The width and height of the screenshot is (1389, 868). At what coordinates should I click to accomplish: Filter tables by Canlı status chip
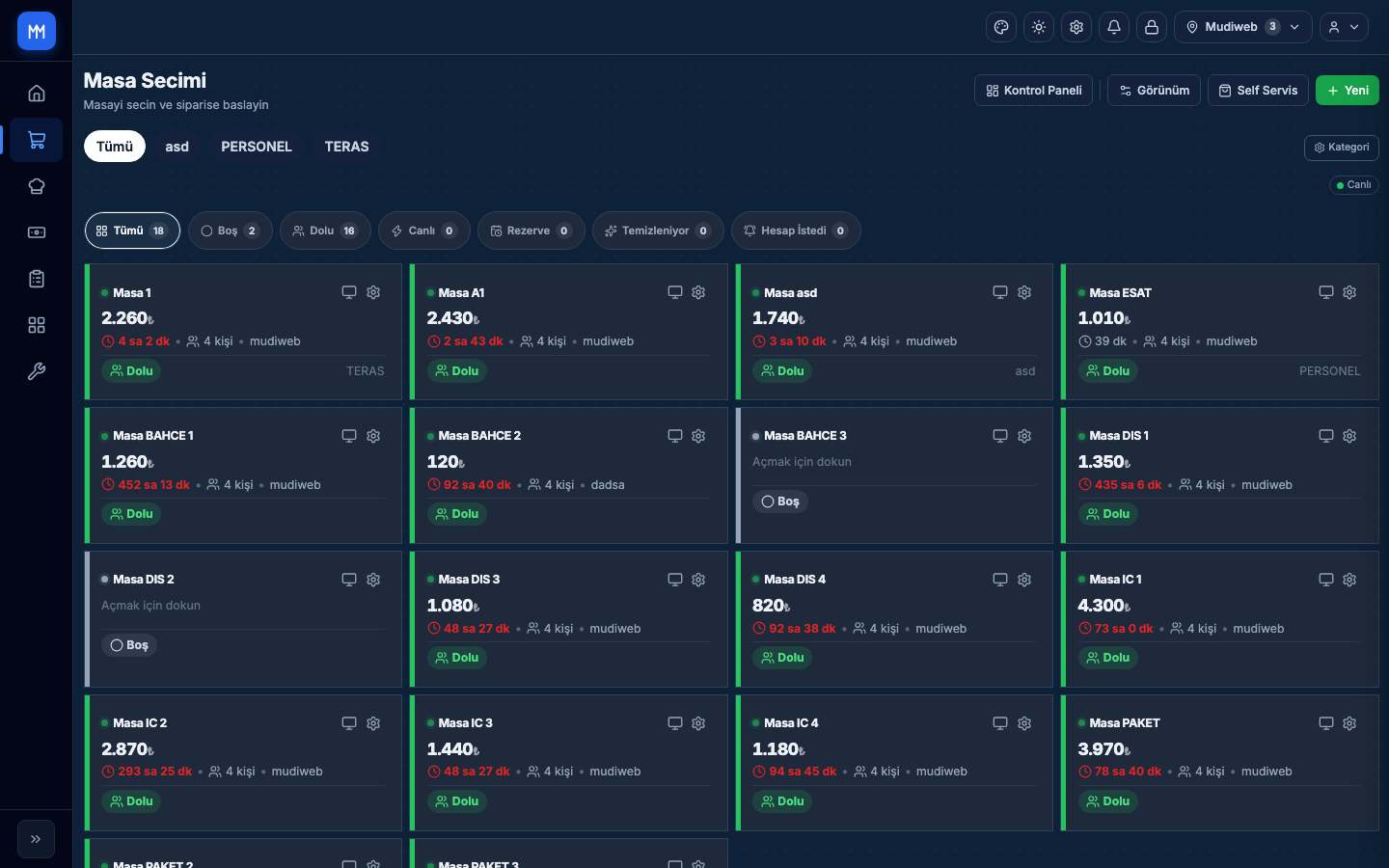[x=424, y=231]
